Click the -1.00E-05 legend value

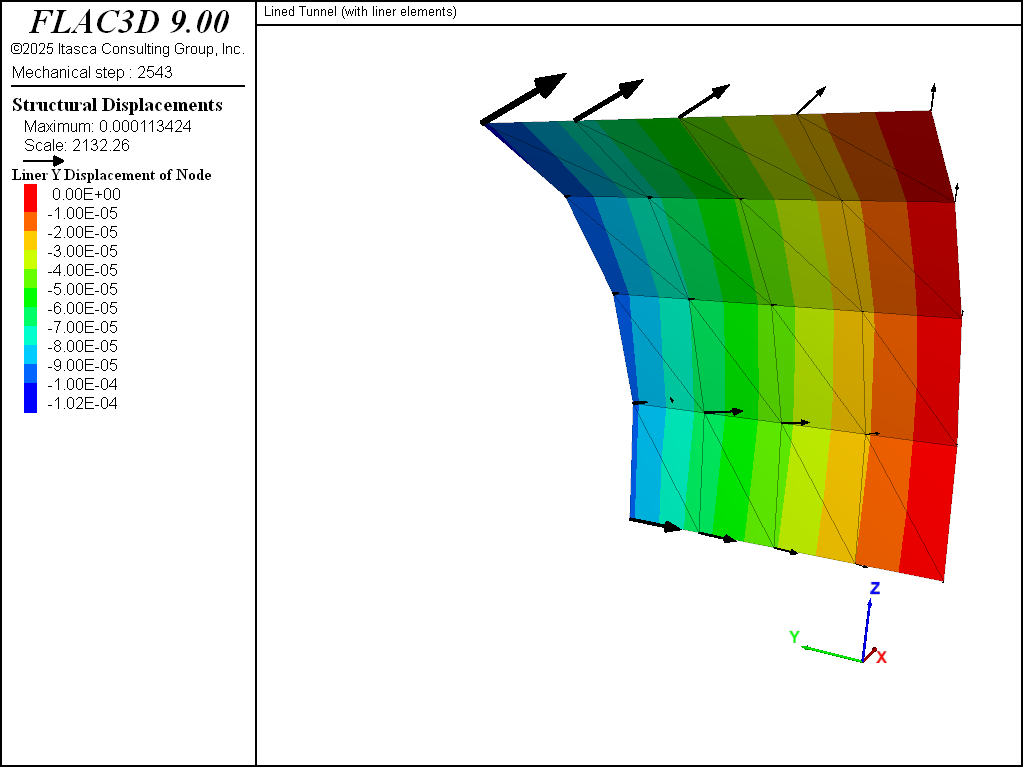(x=83, y=214)
